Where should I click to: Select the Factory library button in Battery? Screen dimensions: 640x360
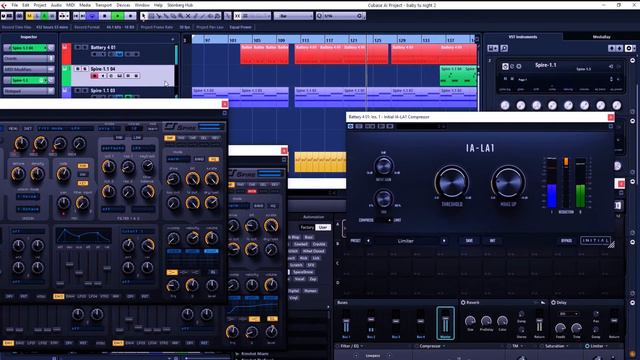307,227
